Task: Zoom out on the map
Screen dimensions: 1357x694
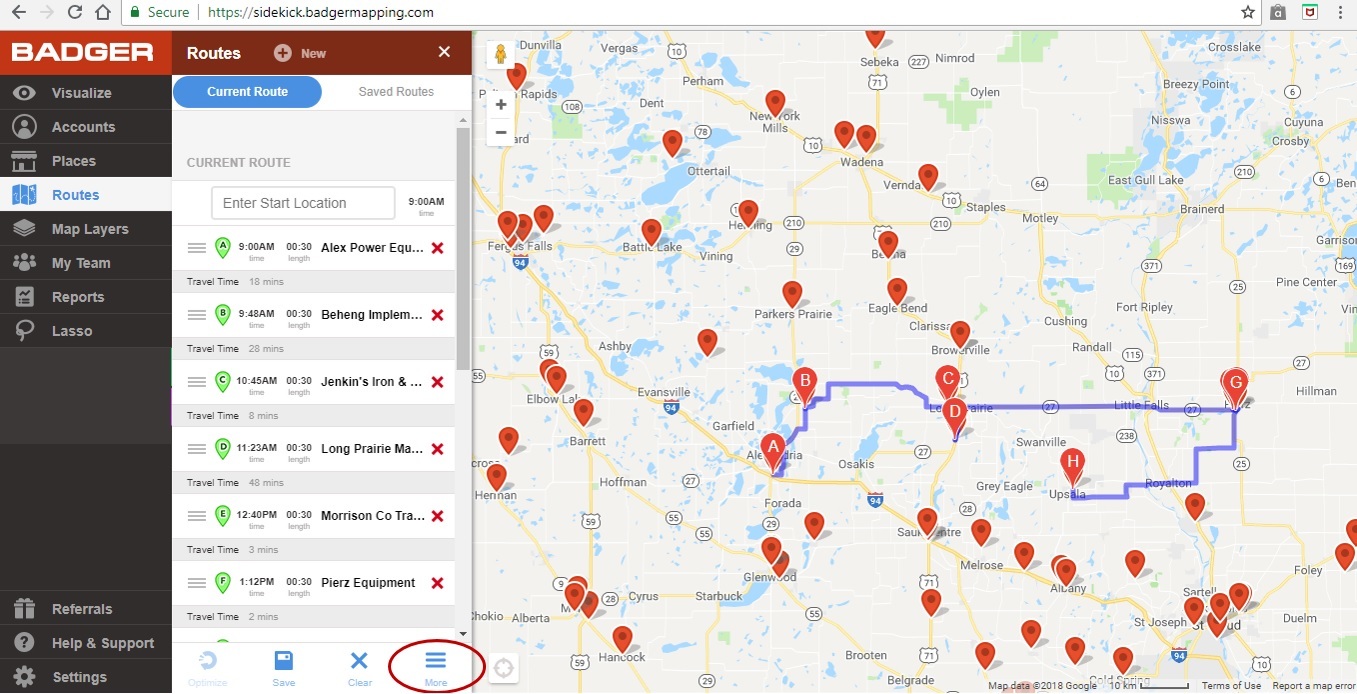Action: [501, 132]
